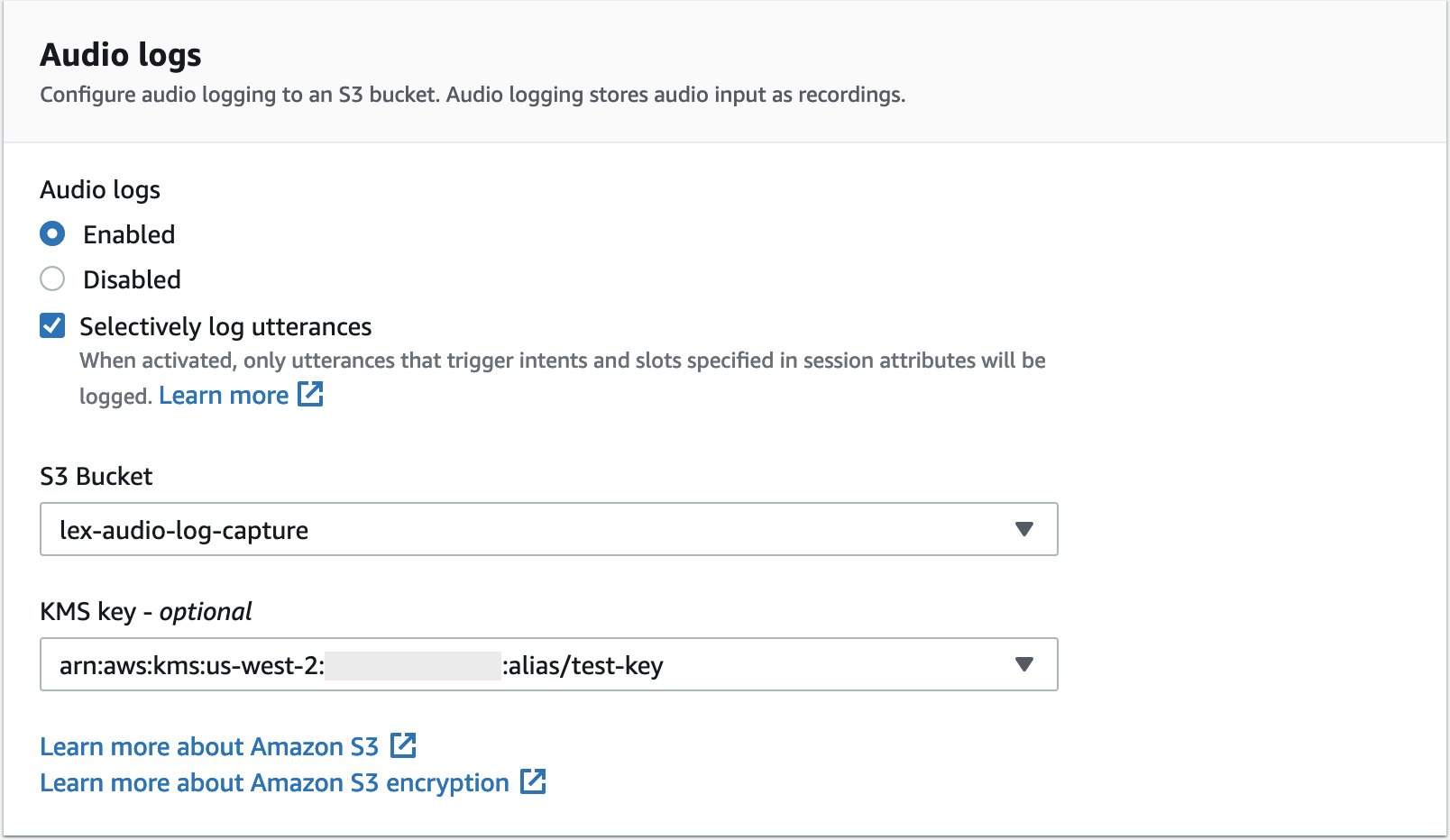Click external-link icon beside 'S3 encryption'
The image size is (1450, 840).
(x=533, y=781)
